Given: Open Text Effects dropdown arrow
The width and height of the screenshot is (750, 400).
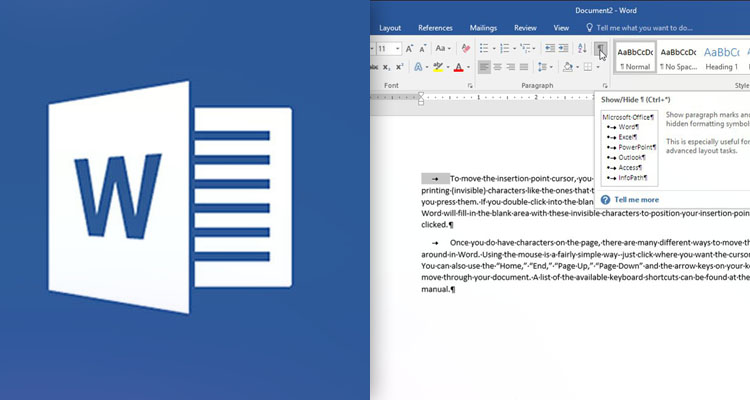Looking at the screenshot, I should (x=427, y=67).
